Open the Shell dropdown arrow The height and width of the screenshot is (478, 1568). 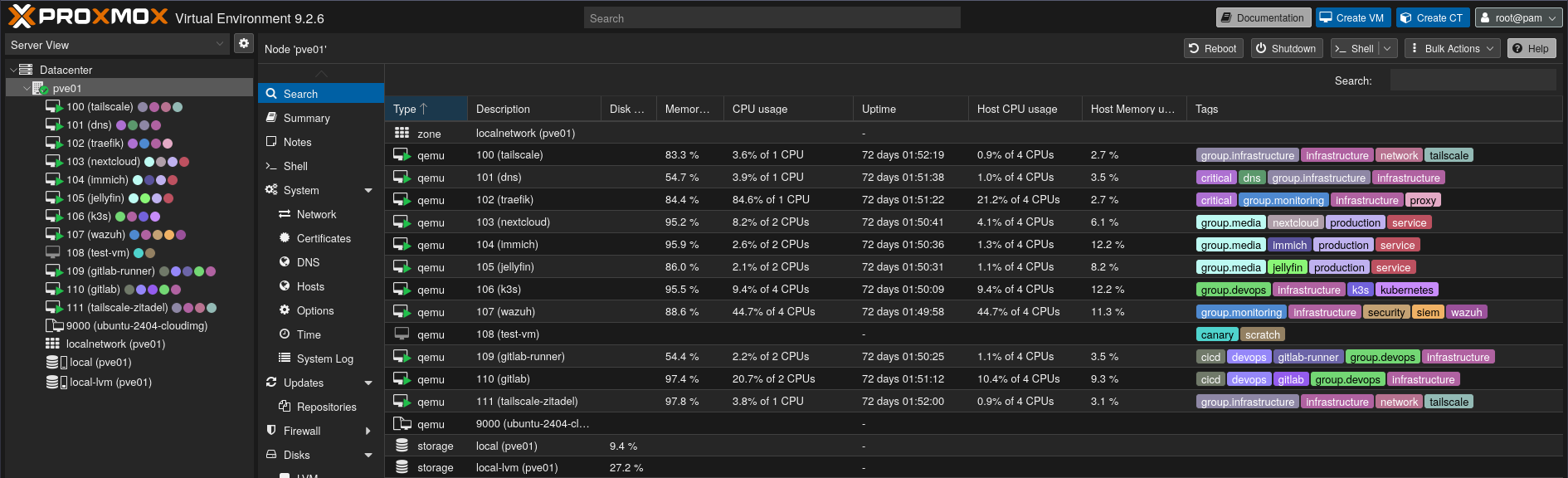click(x=1387, y=48)
